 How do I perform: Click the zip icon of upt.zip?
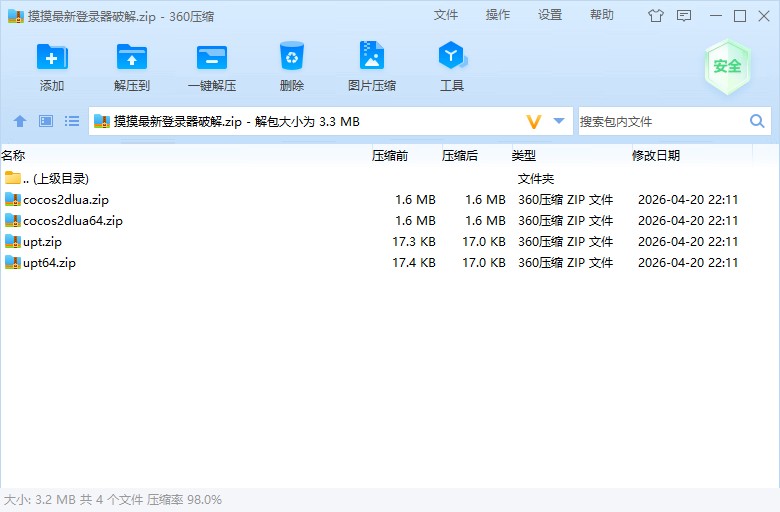pyautogui.click(x=13, y=241)
